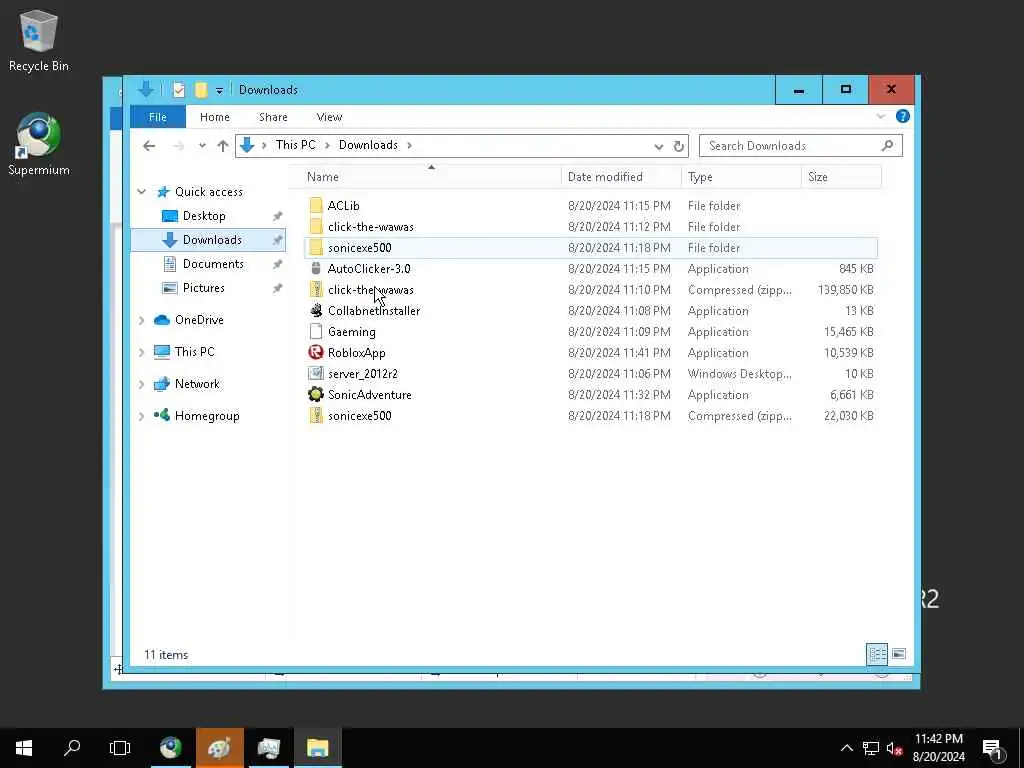Select the Supermium desktop shortcut
The image size is (1024, 768).
pos(39,144)
